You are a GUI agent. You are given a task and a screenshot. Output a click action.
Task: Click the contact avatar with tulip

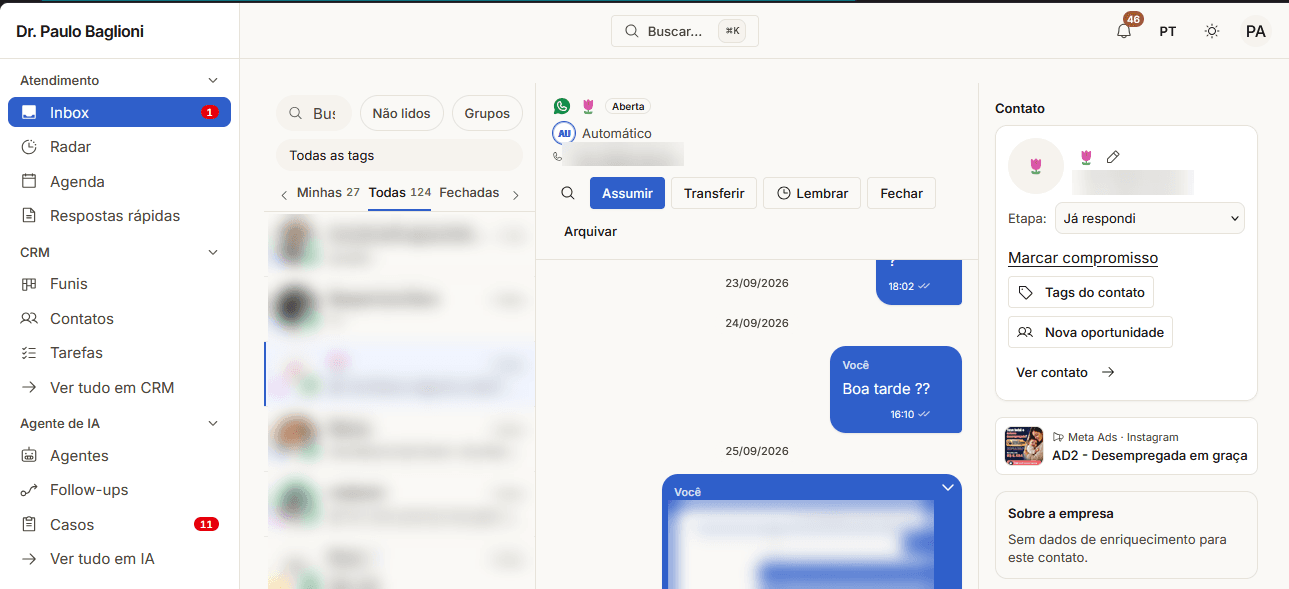pos(1036,166)
